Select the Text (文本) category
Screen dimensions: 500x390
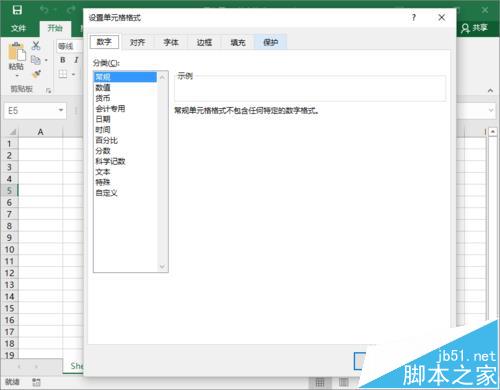click(125, 172)
